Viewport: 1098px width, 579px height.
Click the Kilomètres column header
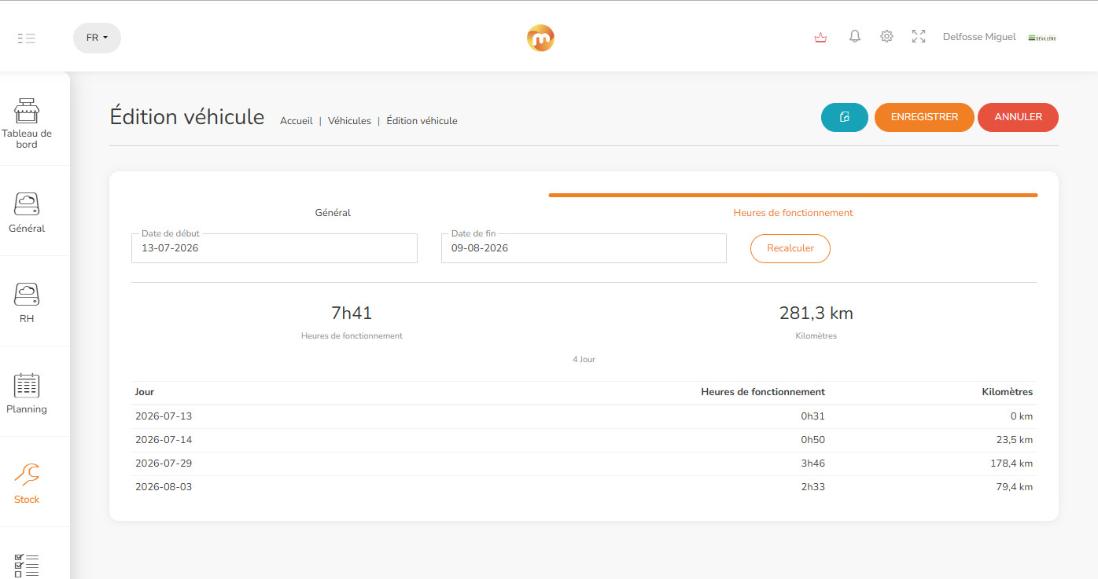1007,391
